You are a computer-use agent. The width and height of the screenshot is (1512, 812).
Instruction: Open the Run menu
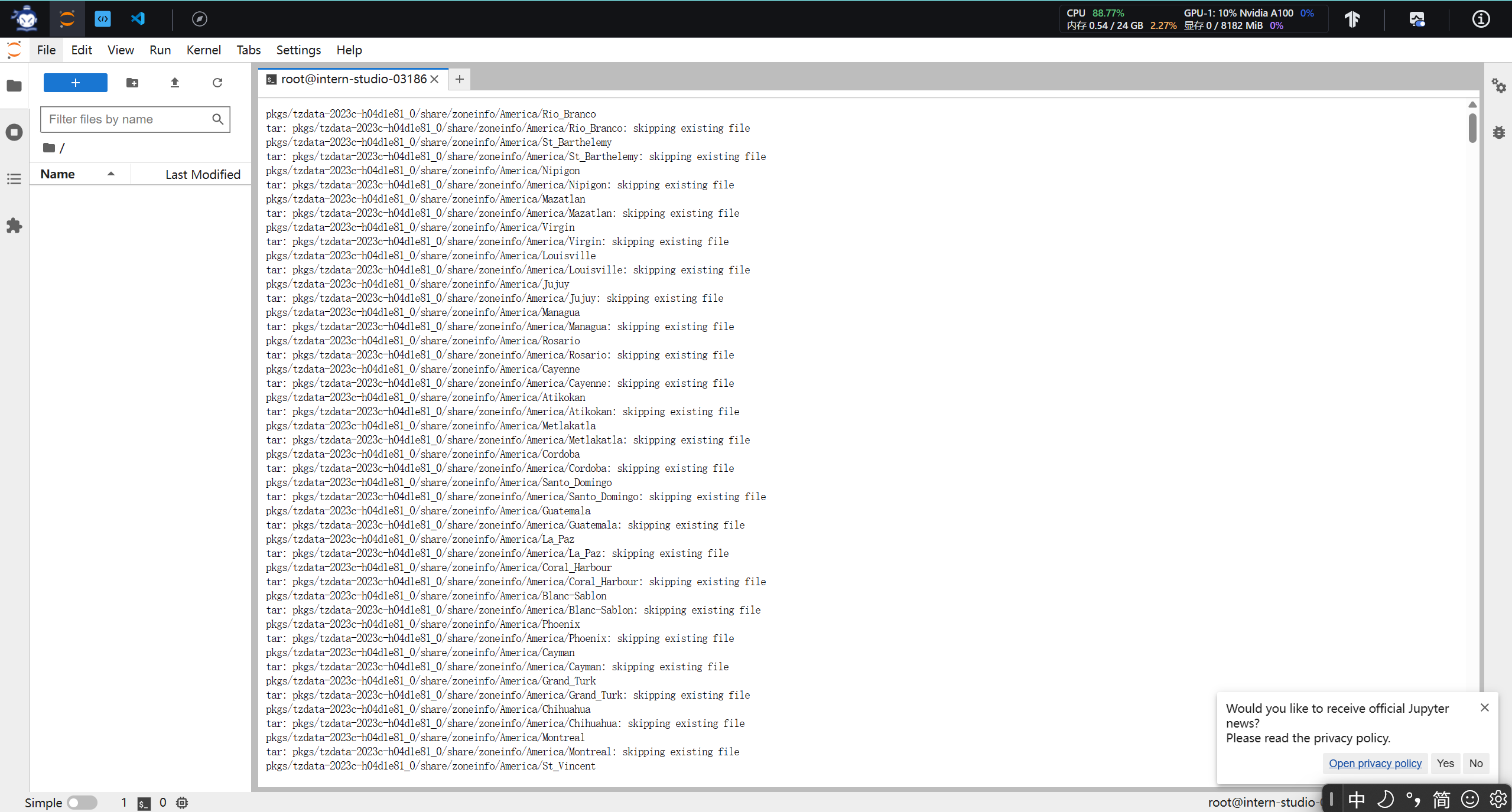click(160, 50)
